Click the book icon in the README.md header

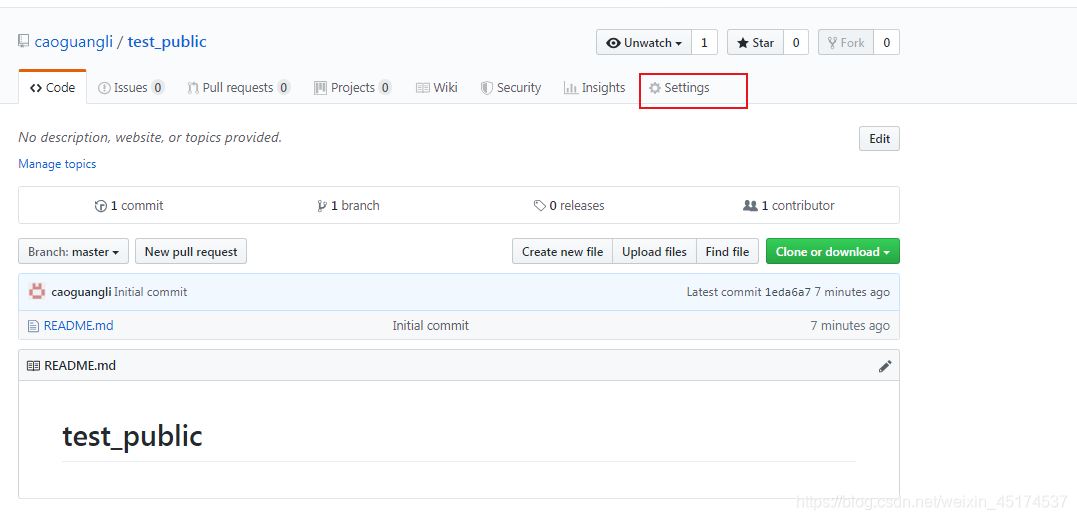(x=33, y=366)
